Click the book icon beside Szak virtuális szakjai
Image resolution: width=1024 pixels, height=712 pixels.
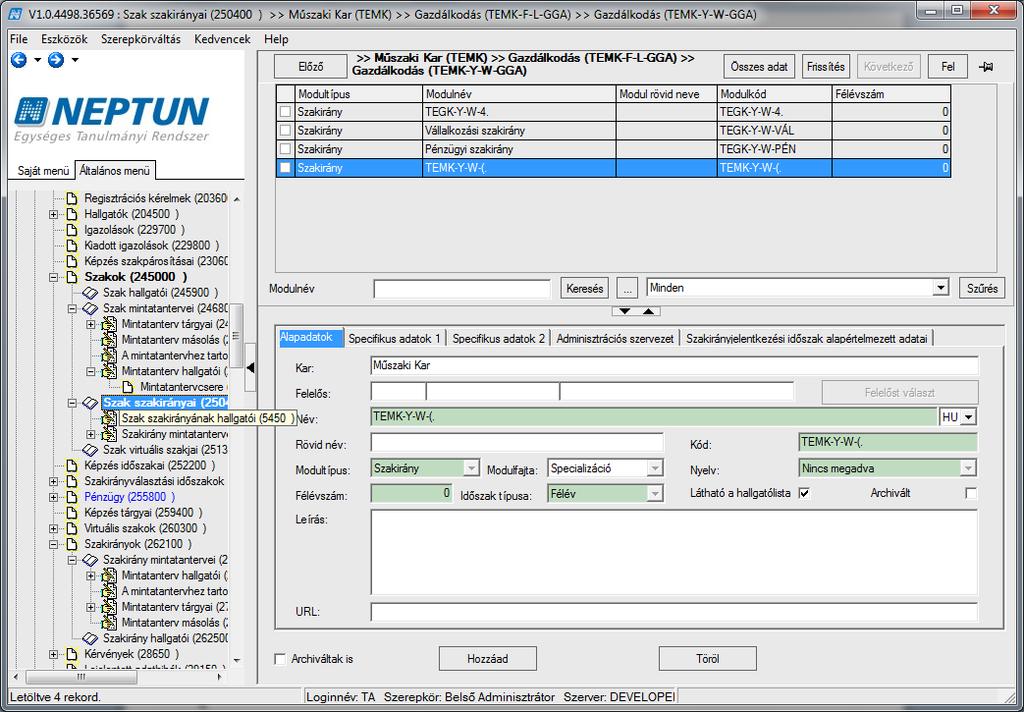(90, 450)
